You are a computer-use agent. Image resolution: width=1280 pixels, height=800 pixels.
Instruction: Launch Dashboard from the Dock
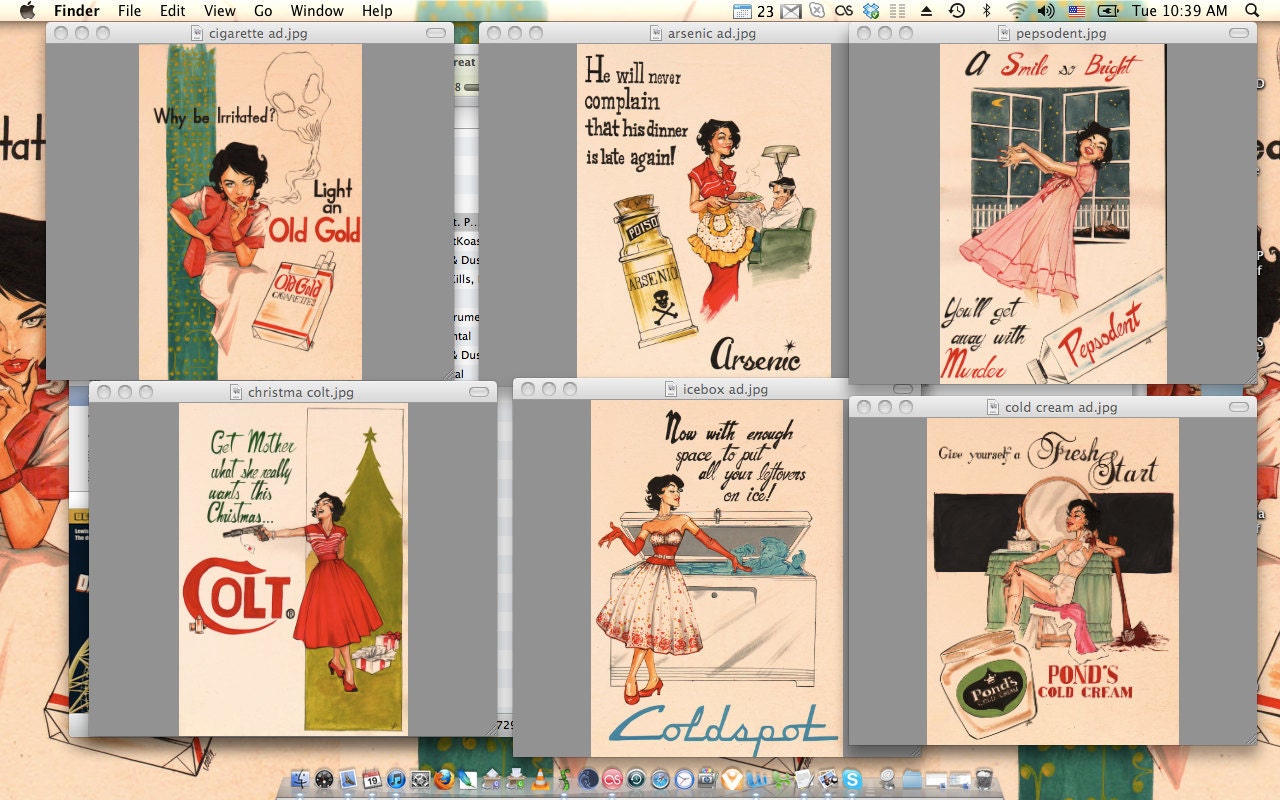324,779
